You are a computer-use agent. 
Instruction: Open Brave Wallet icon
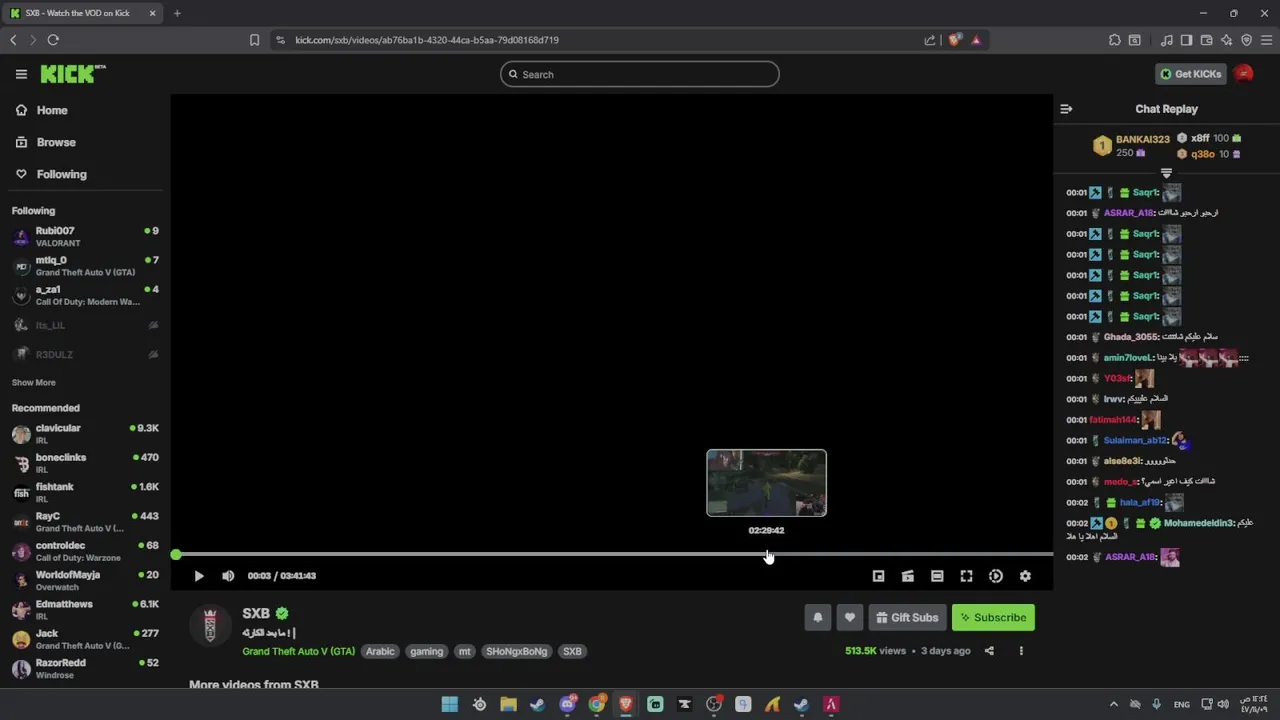point(1206,40)
